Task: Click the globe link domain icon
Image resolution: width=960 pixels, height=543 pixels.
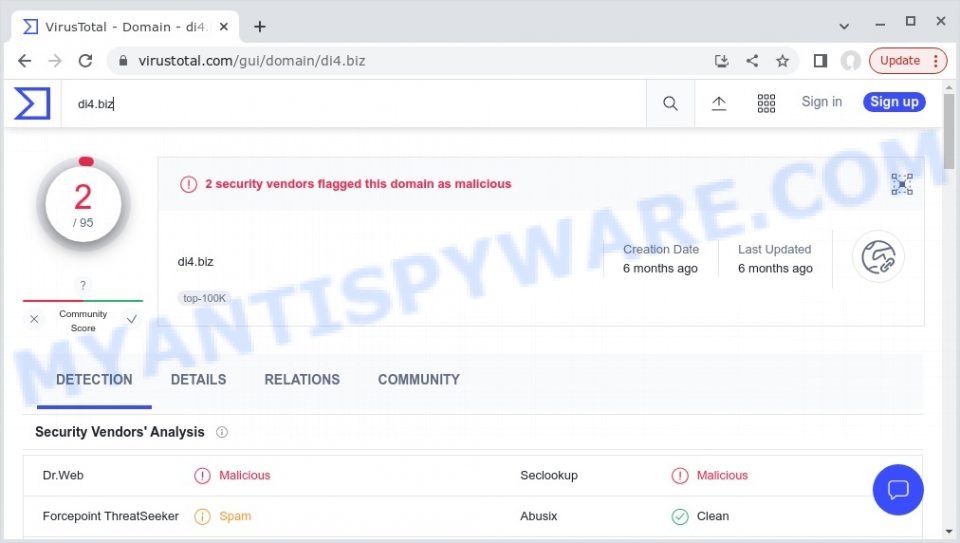Action: pos(878,257)
